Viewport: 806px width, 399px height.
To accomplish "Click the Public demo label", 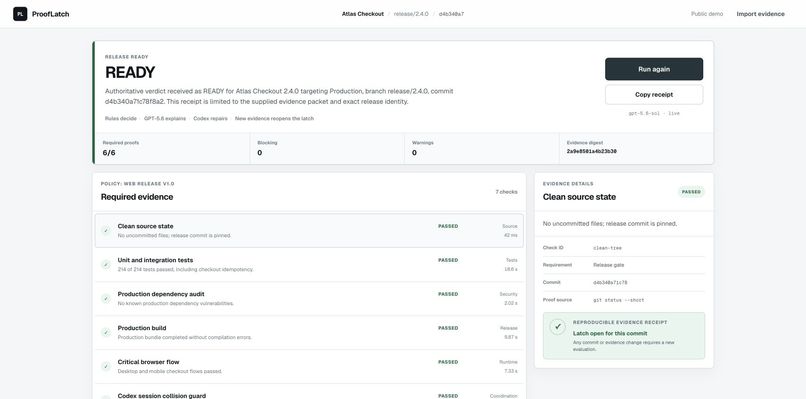I will coord(707,14).
